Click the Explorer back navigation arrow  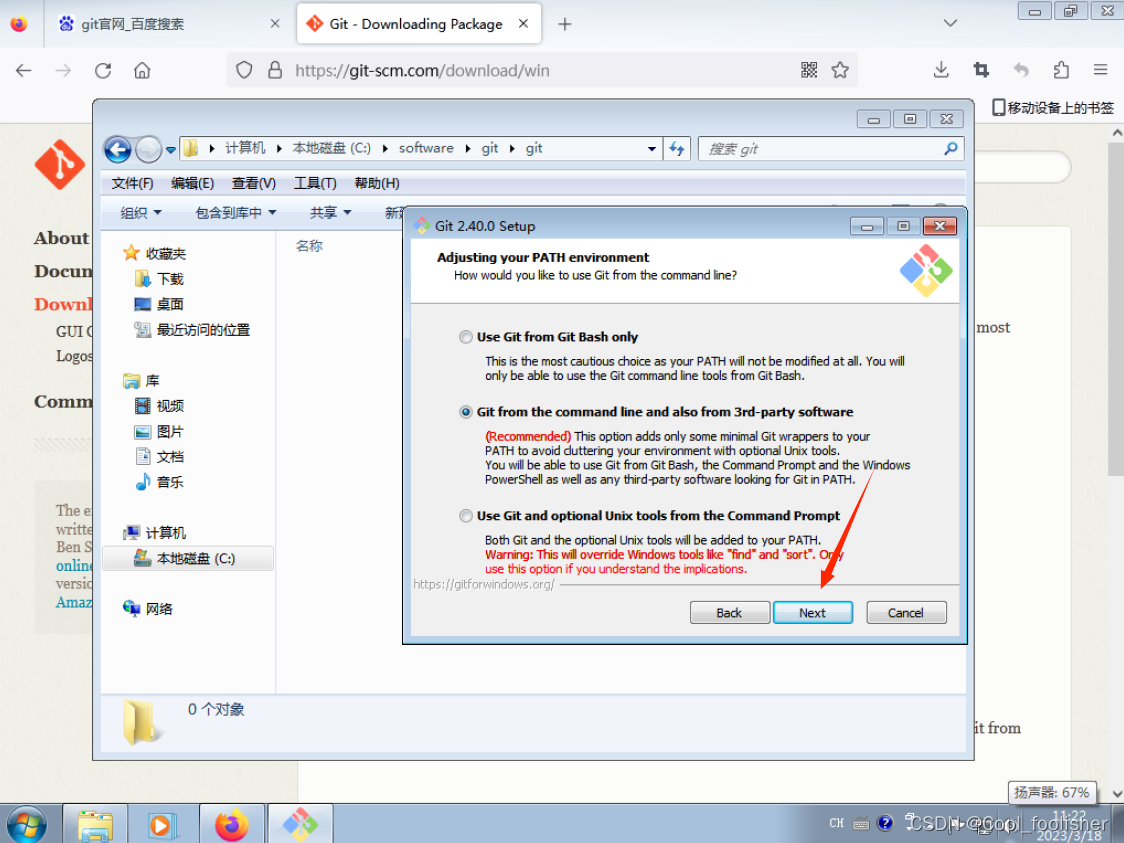point(118,150)
